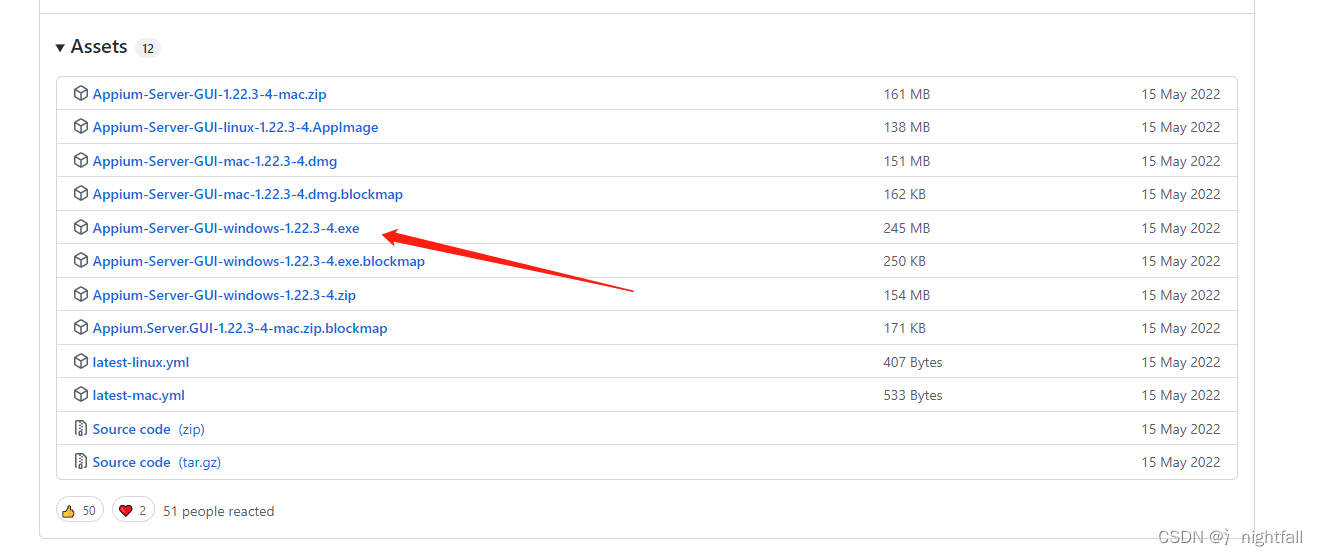Click the 171 KB size value
Screen dimensions: 1317x556
pos(905,328)
